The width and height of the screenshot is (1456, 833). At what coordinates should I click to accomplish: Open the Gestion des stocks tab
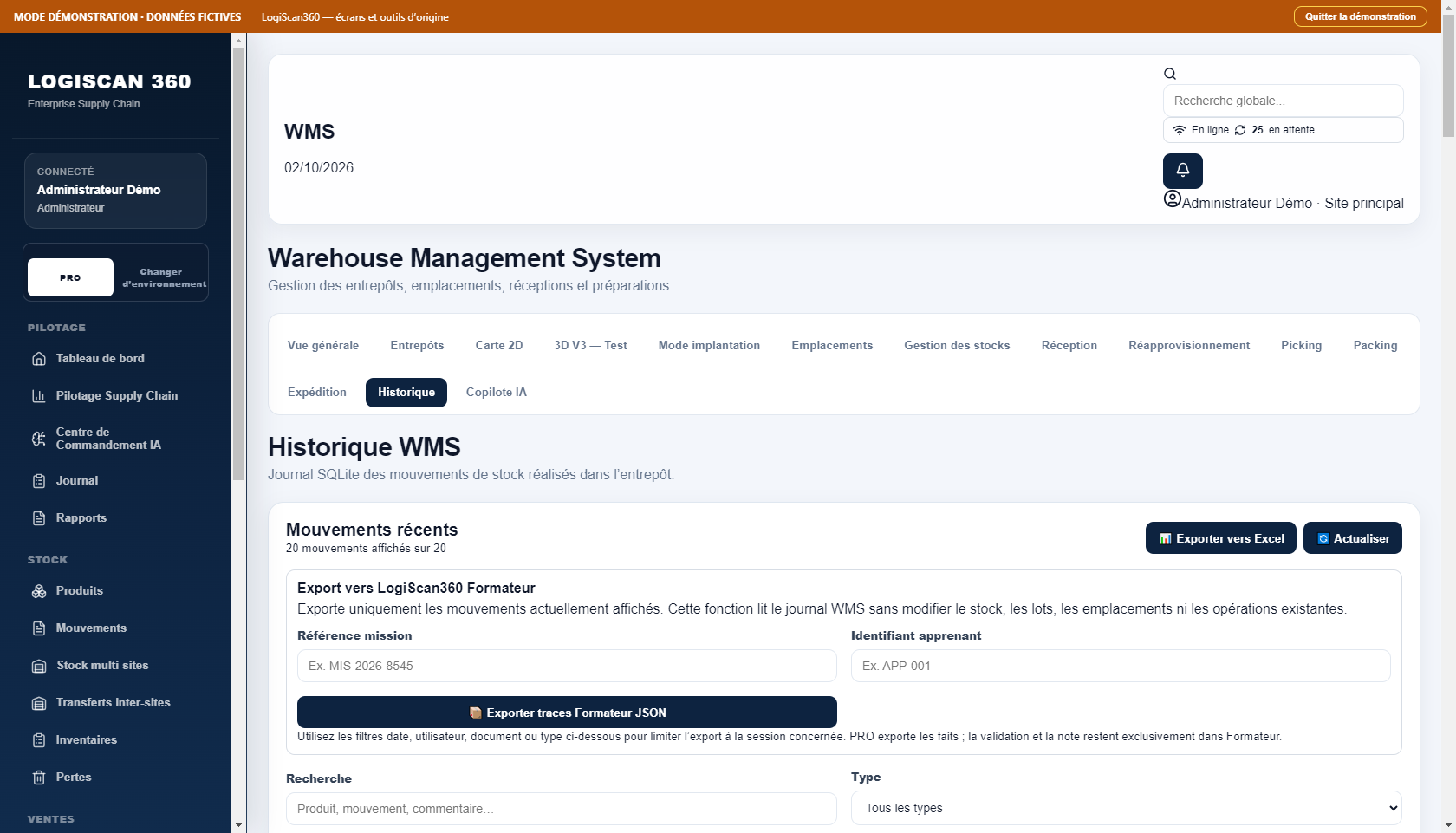pos(957,345)
